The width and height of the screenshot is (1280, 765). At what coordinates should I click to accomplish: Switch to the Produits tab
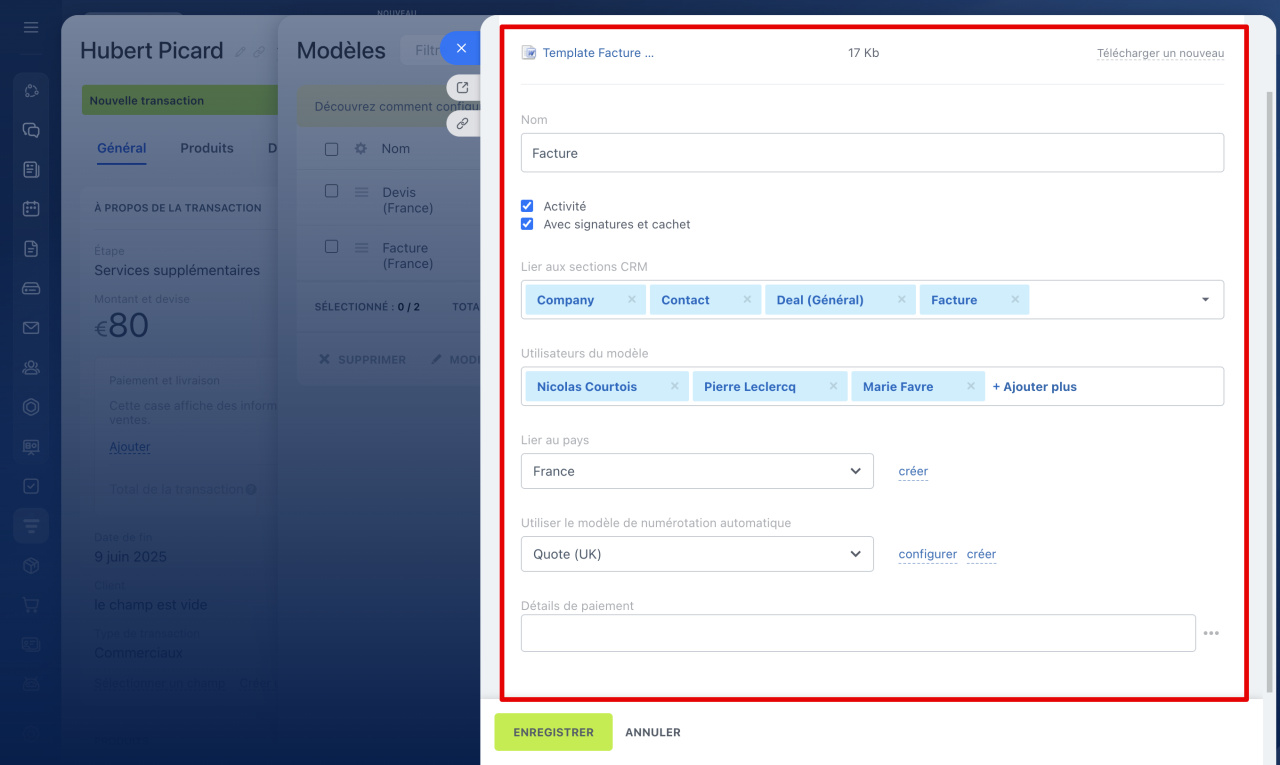pyautogui.click(x=207, y=148)
